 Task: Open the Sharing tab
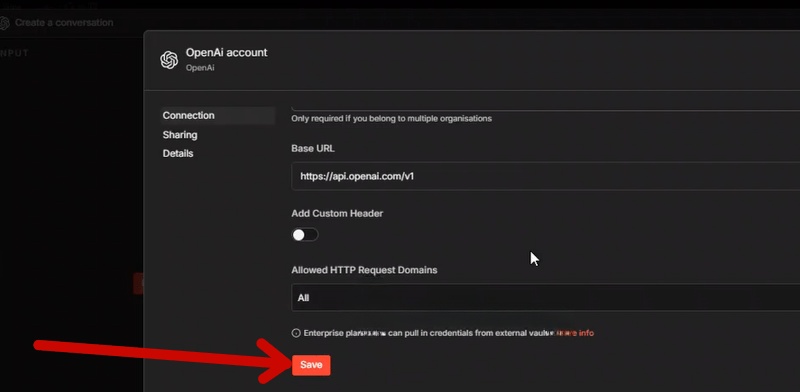click(180, 135)
